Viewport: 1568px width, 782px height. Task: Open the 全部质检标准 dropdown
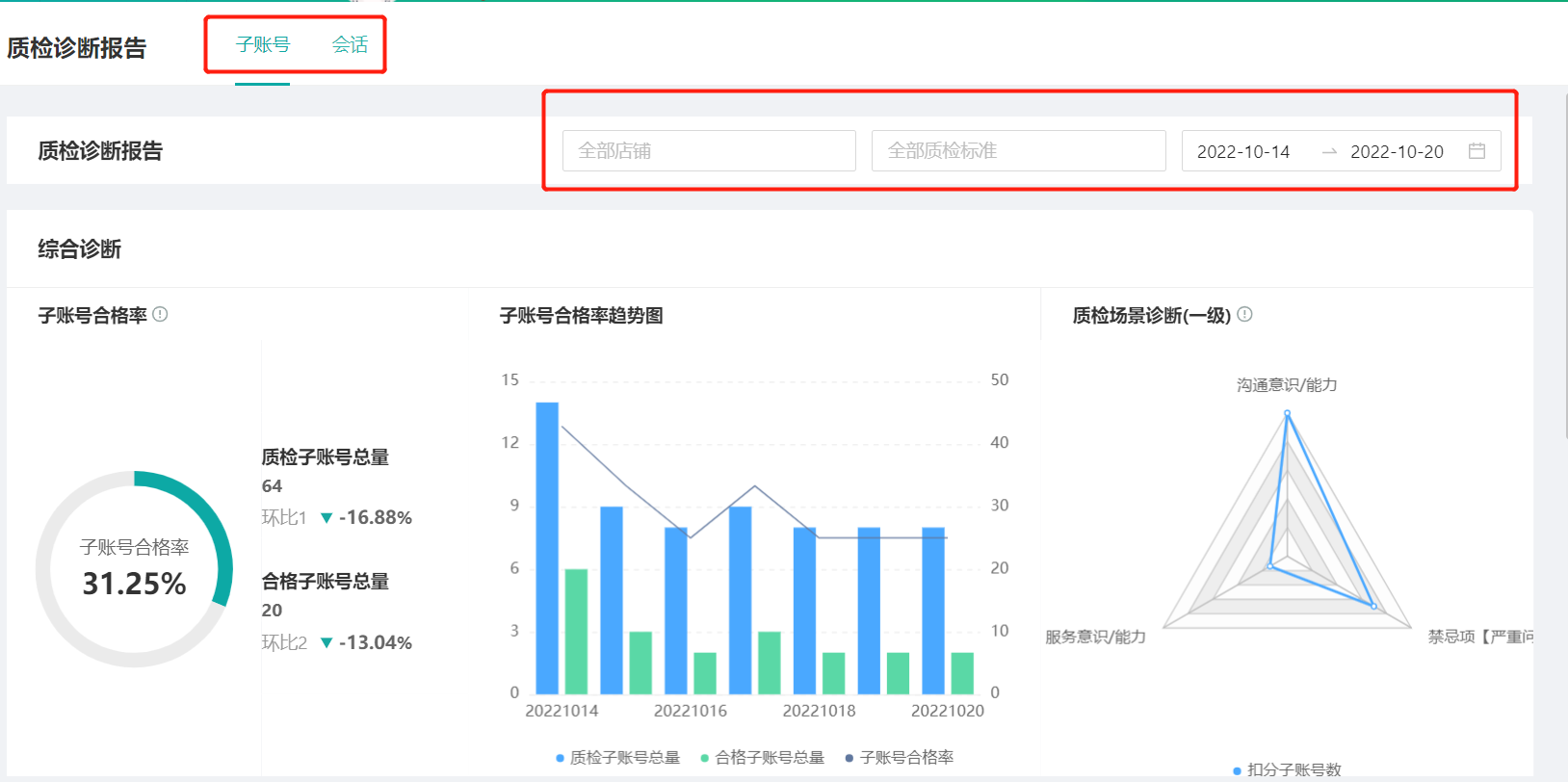click(1018, 151)
